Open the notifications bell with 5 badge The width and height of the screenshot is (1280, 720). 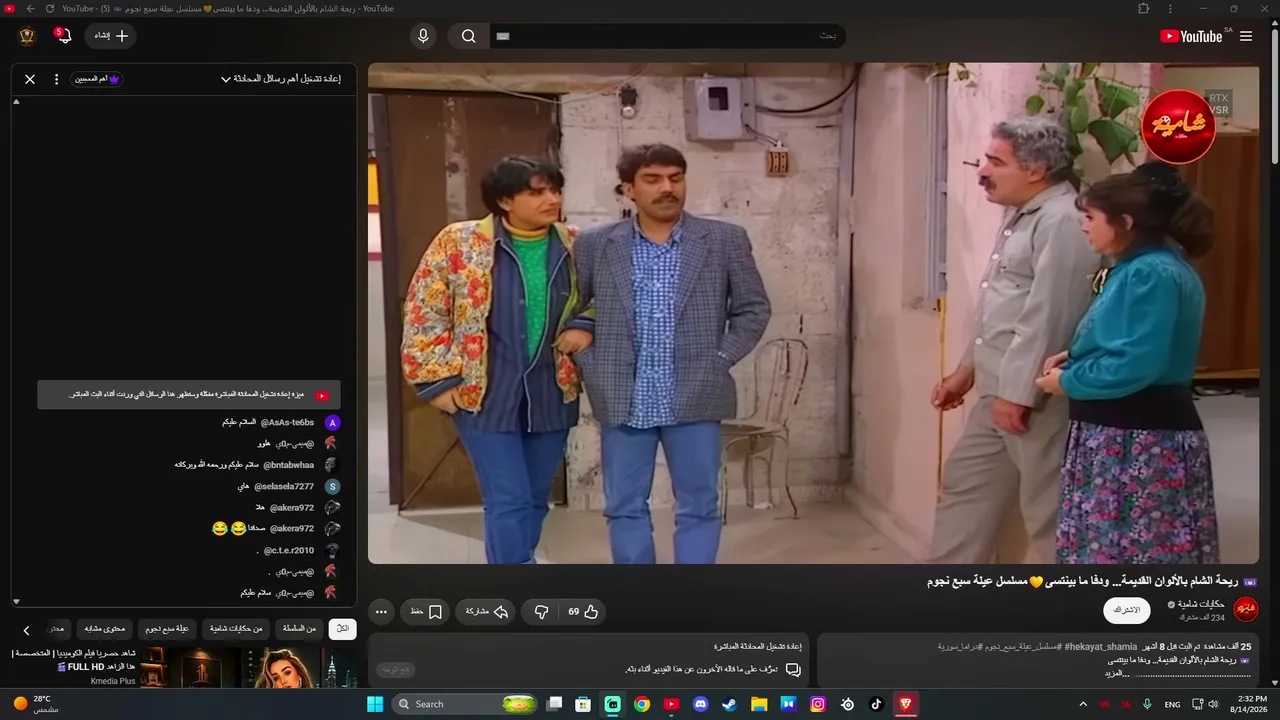(64, 36)
